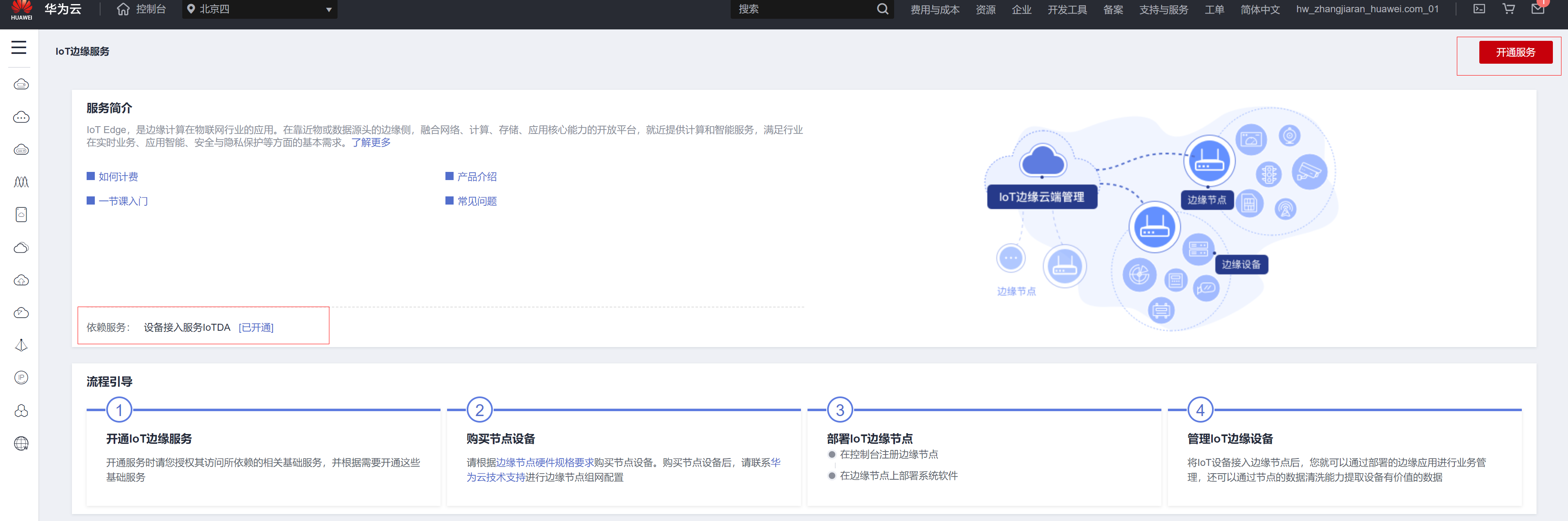Open 费用与成本 menu

[x=934, y=10]
